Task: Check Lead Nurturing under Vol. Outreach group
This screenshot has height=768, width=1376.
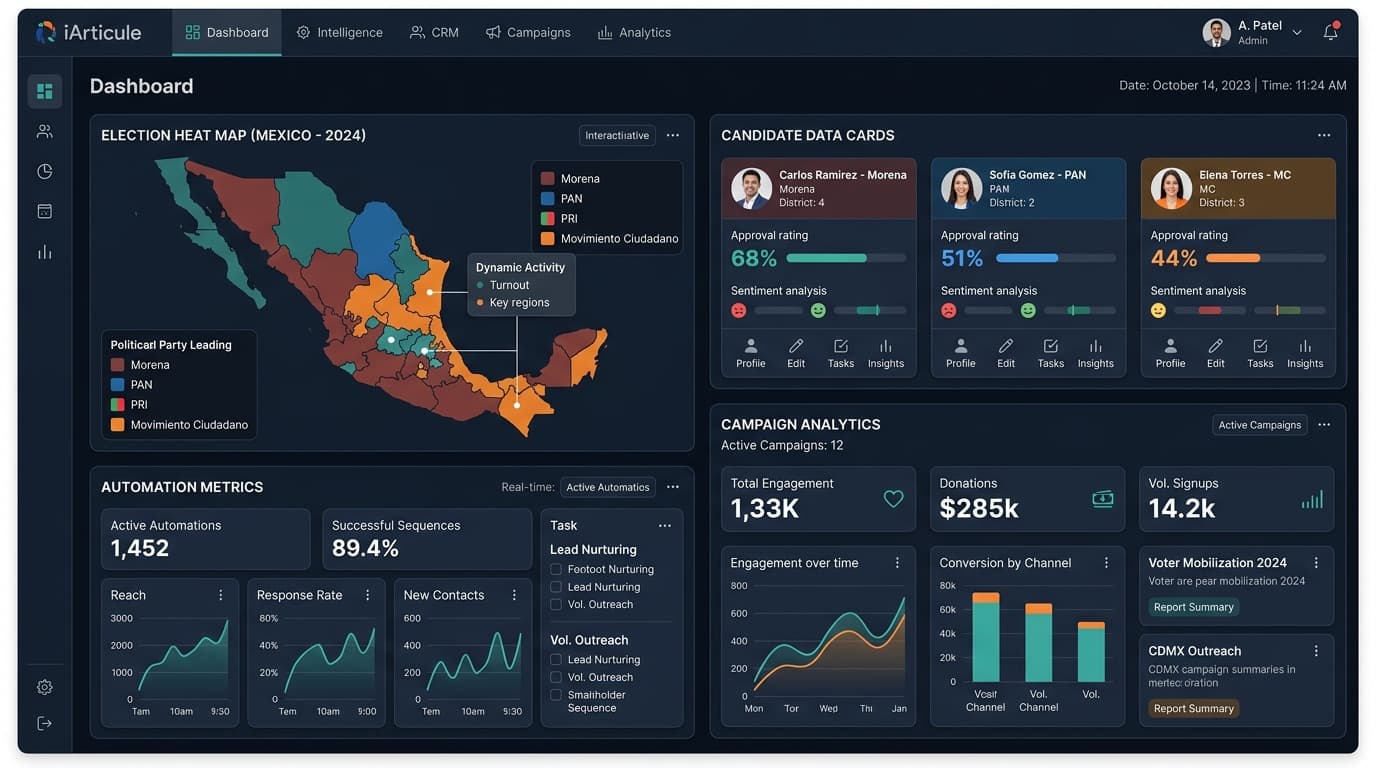Action: [556, 659]
